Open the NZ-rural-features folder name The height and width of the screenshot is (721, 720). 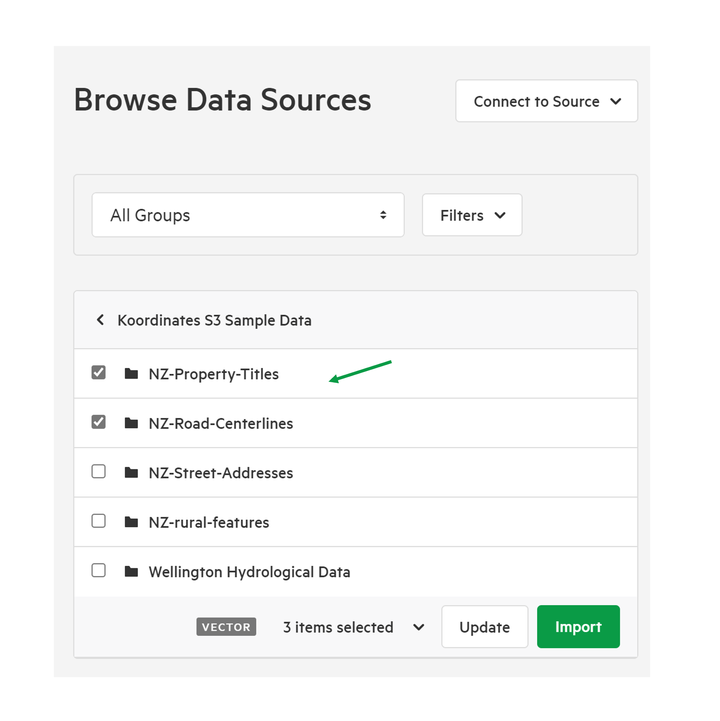209,522
